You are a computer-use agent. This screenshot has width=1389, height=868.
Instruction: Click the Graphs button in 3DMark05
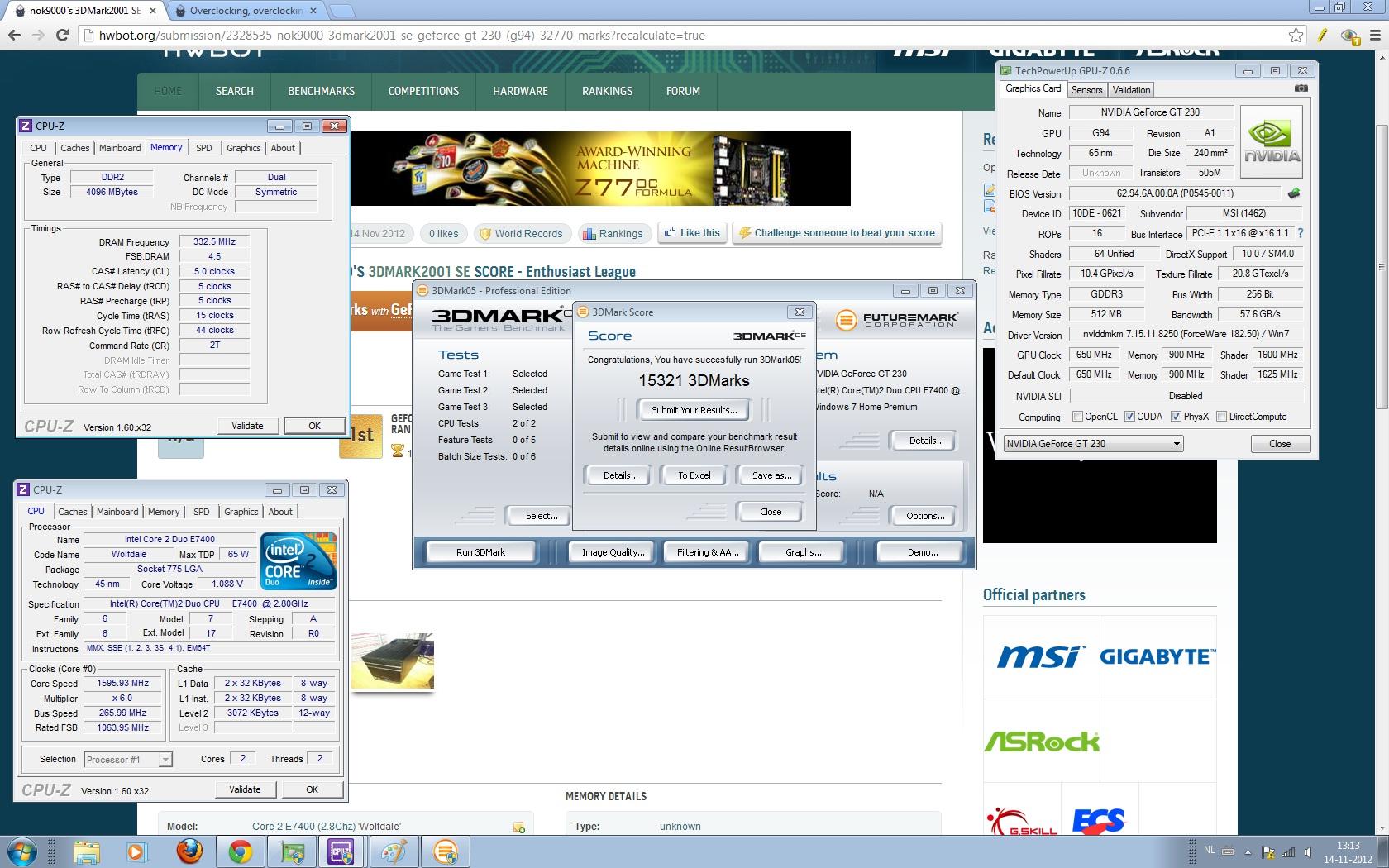803,552
